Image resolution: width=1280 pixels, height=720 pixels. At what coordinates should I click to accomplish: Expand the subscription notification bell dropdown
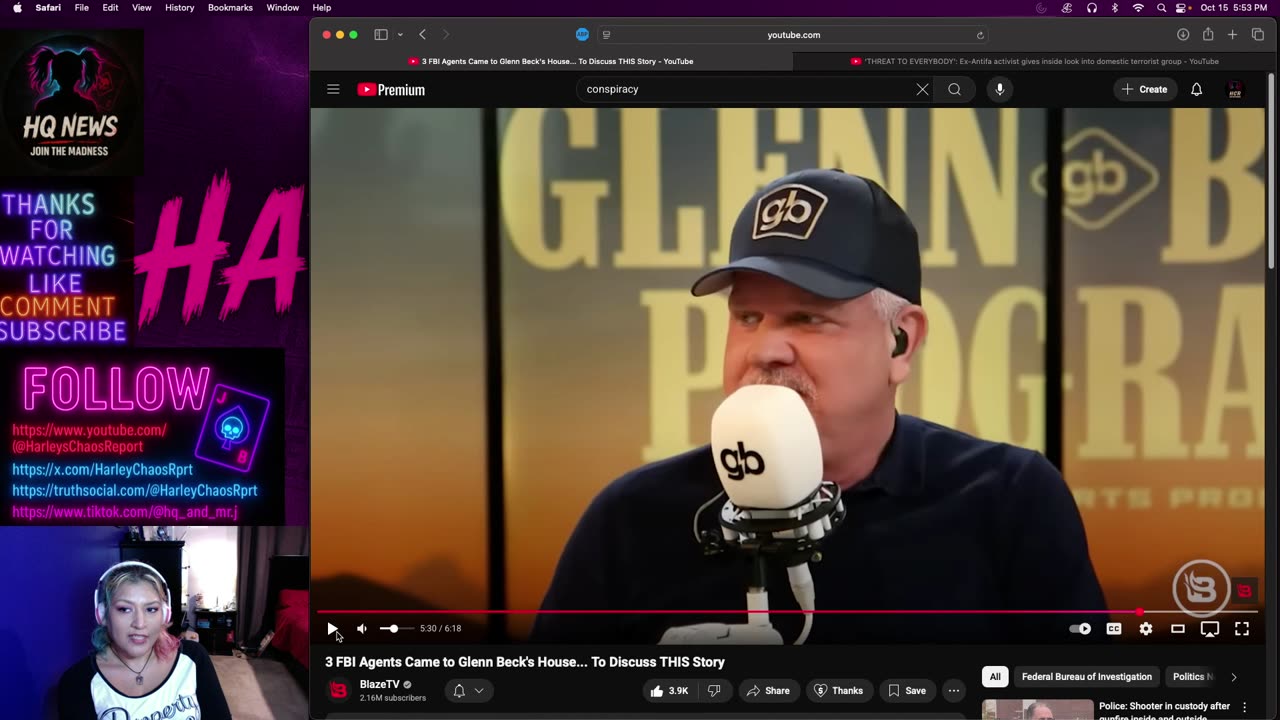point(468,690)
